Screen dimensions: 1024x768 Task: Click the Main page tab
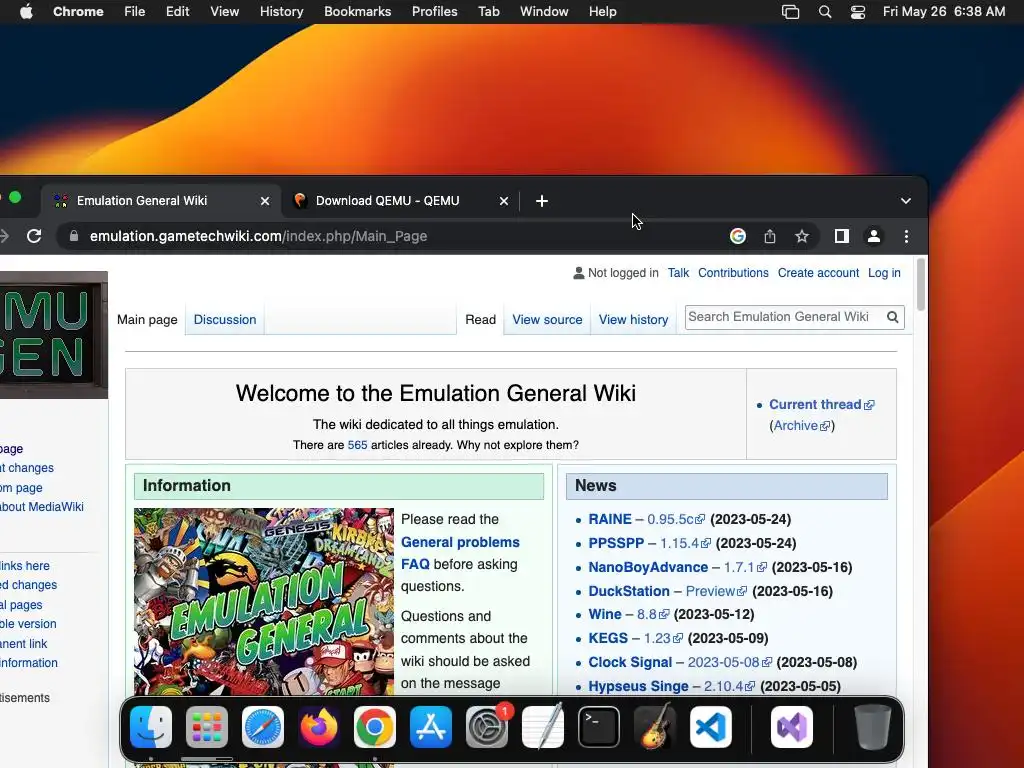[x=147, y=320]
